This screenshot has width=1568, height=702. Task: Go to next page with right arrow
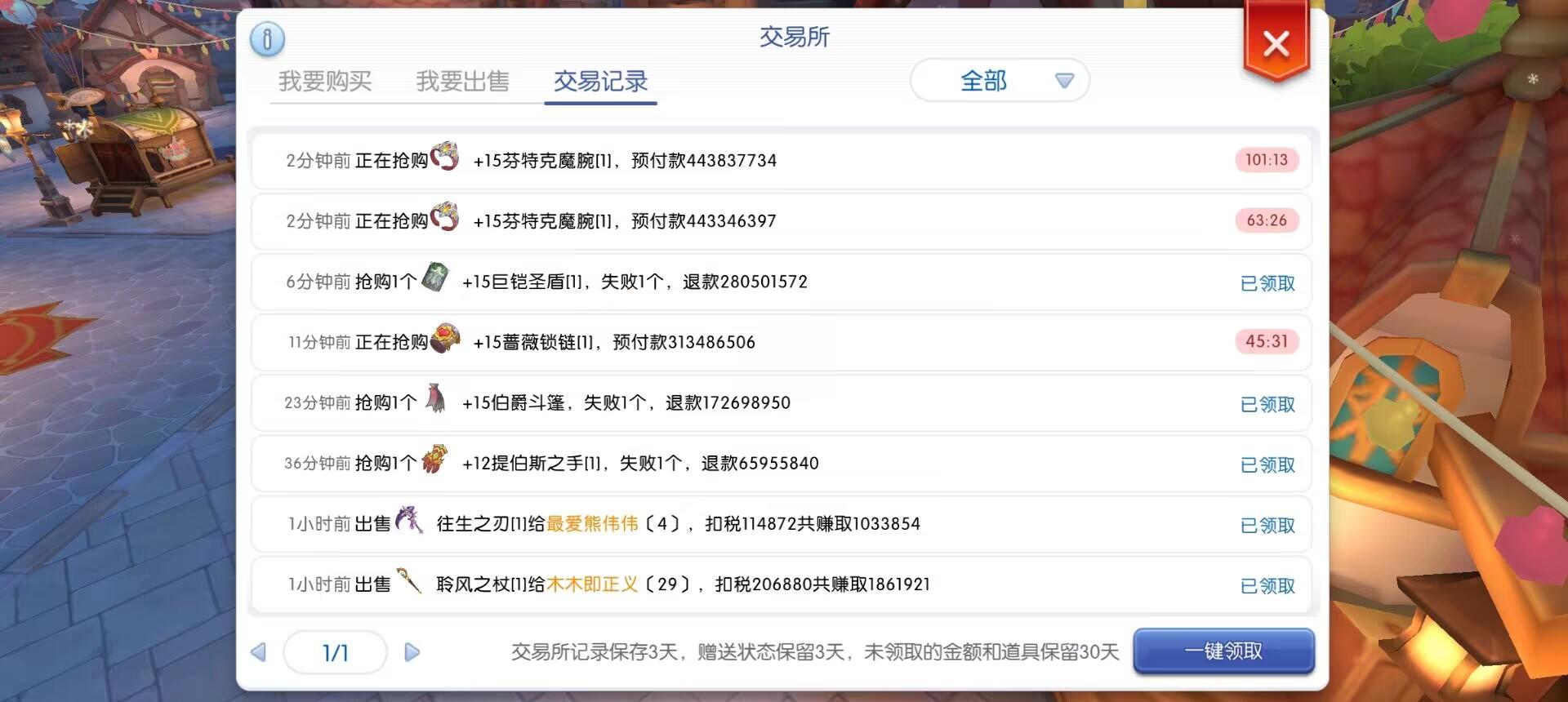point(412,652)
